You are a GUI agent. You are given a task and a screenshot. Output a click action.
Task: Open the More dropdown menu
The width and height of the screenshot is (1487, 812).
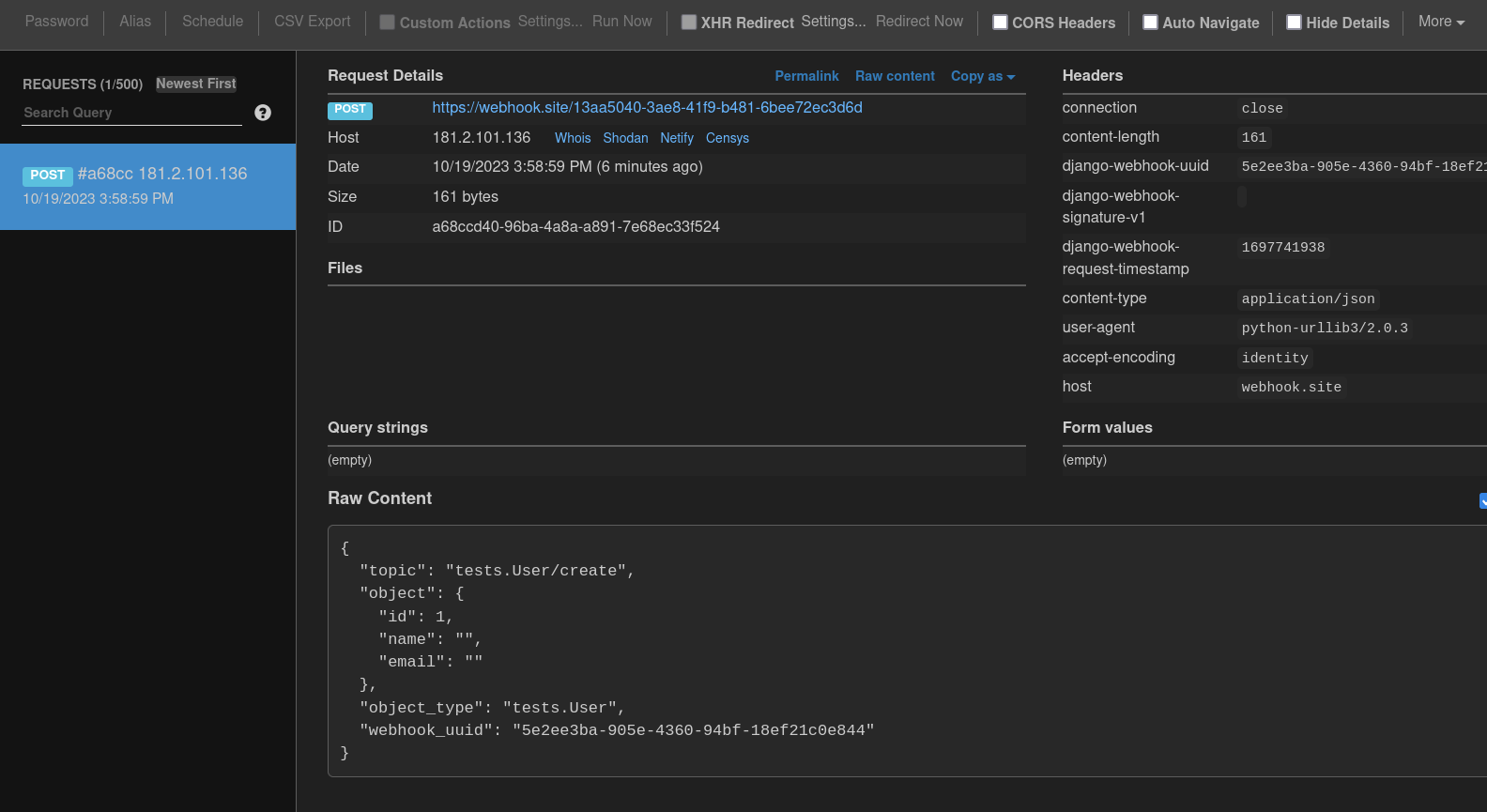(x=1441, y=22)
